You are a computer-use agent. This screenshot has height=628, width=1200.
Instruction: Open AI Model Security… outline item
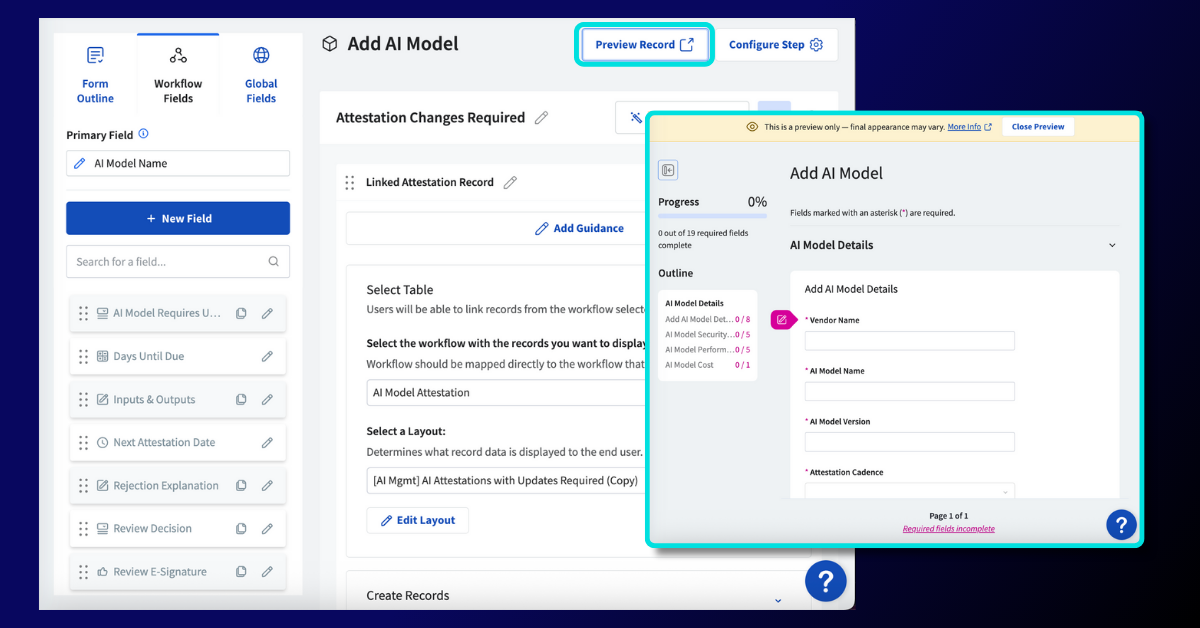coord(707,335)
